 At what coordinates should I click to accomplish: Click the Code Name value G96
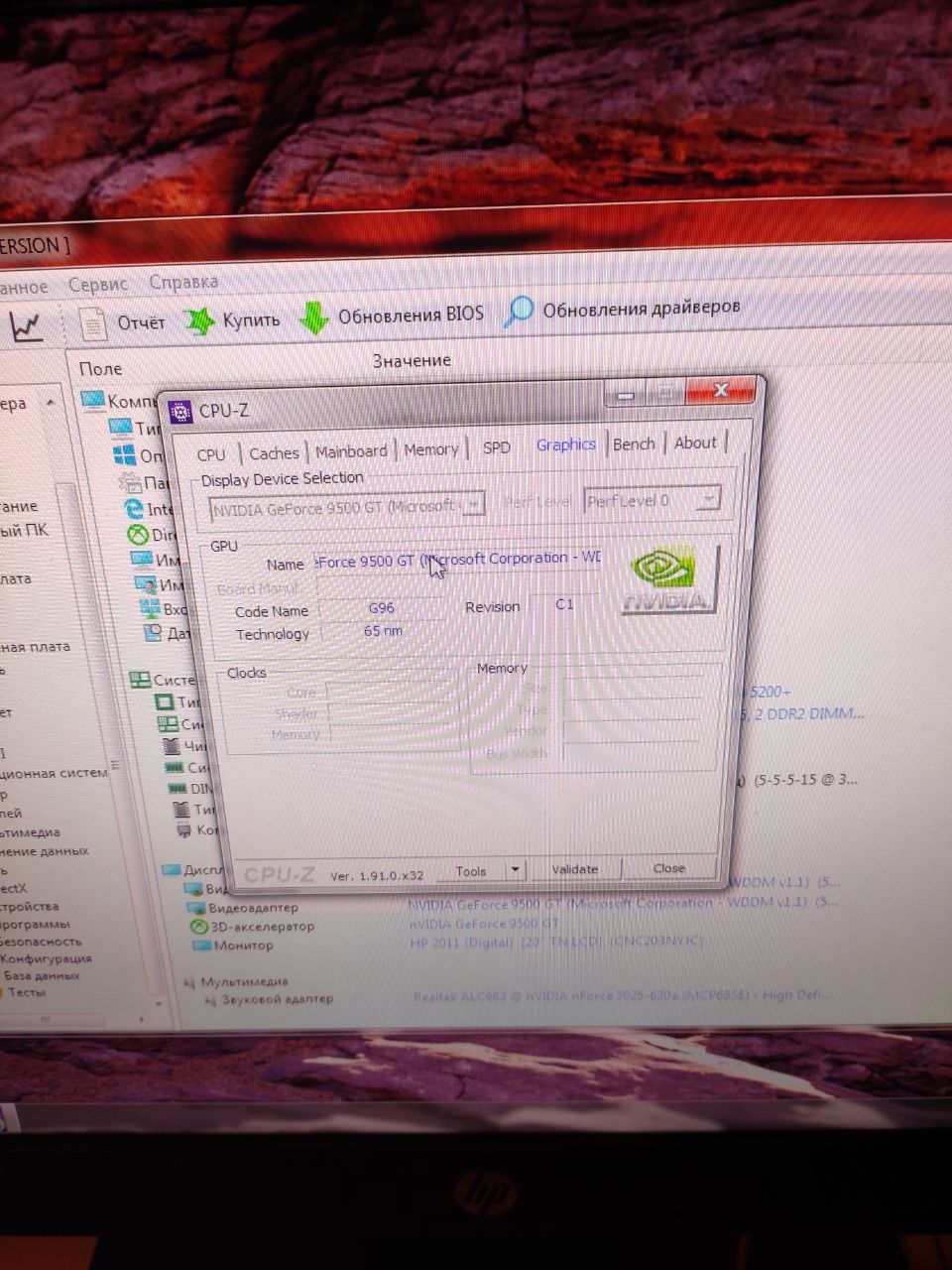[x=381, y=608]
